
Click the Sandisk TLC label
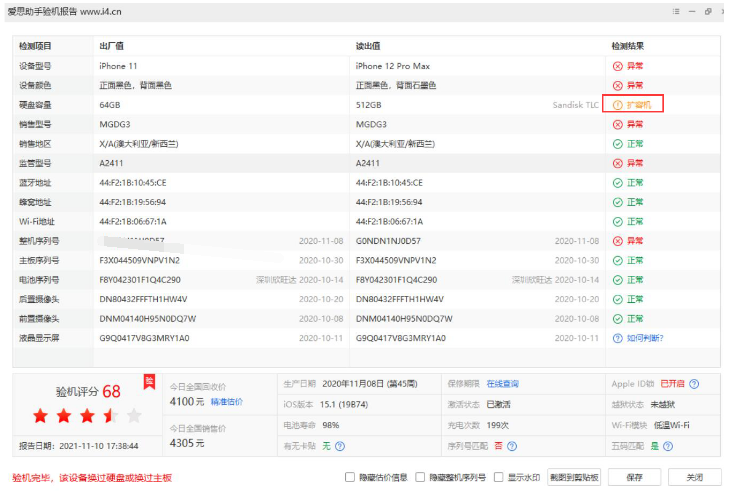tap(576, 105)
